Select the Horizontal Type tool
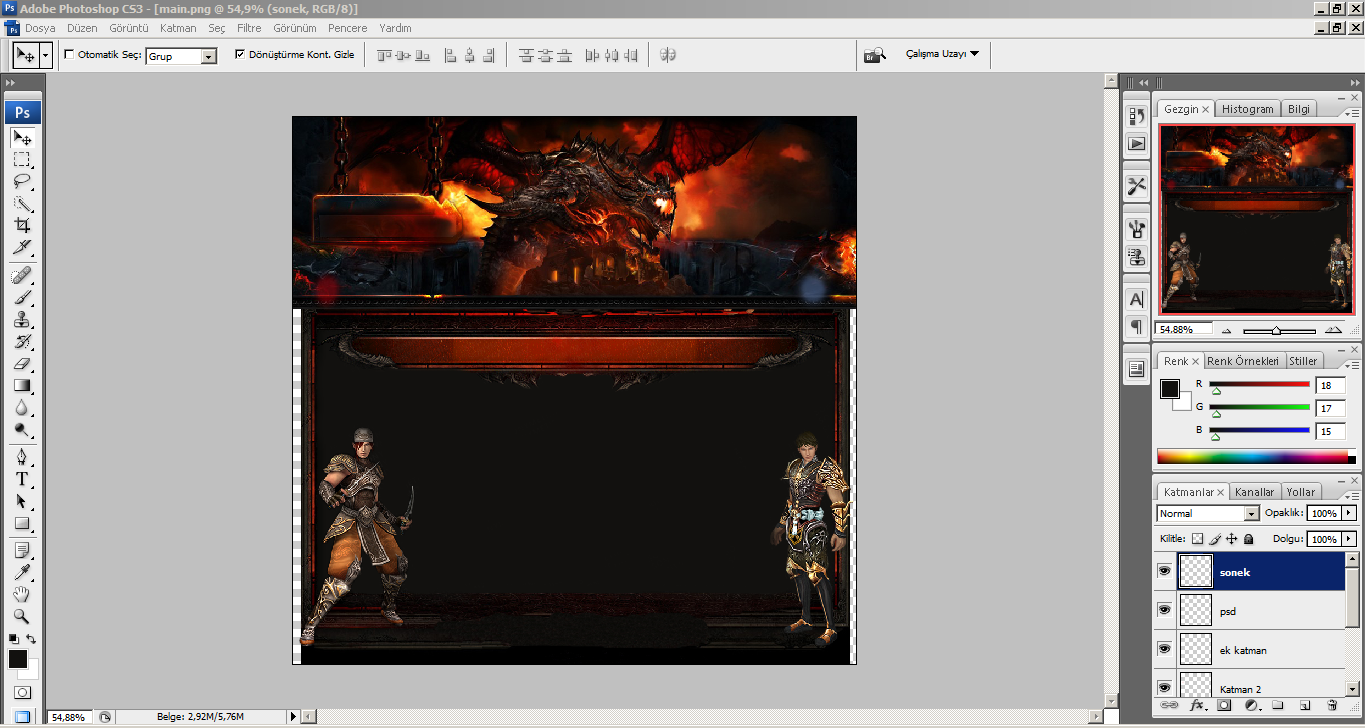The height and width of the screenshot is (728, 1365). point(22,479)
